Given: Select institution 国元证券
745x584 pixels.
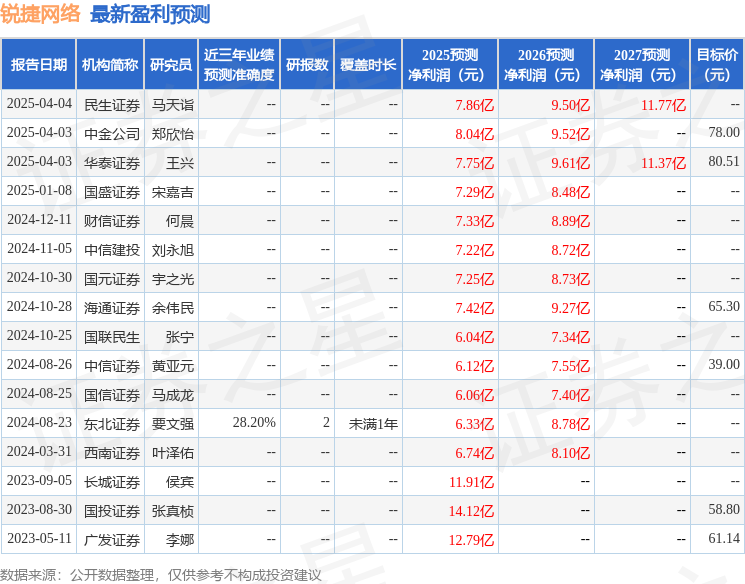Looking at the screenshot, I should [x=112, y=279].
